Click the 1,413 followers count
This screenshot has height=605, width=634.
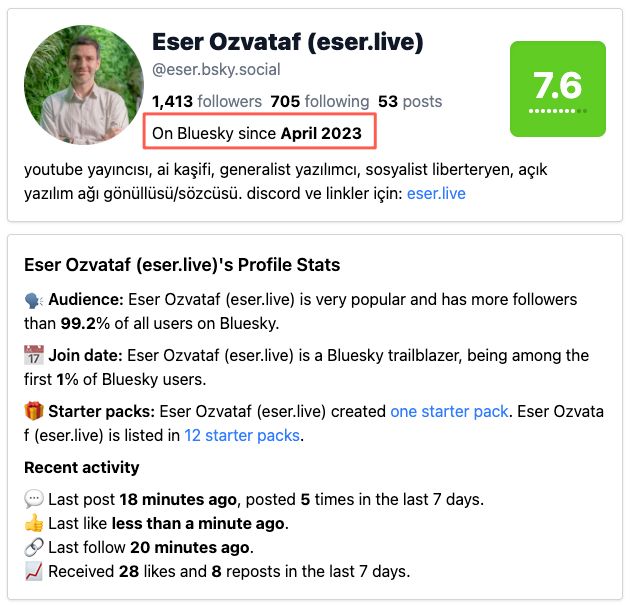[x=207, y=101]
